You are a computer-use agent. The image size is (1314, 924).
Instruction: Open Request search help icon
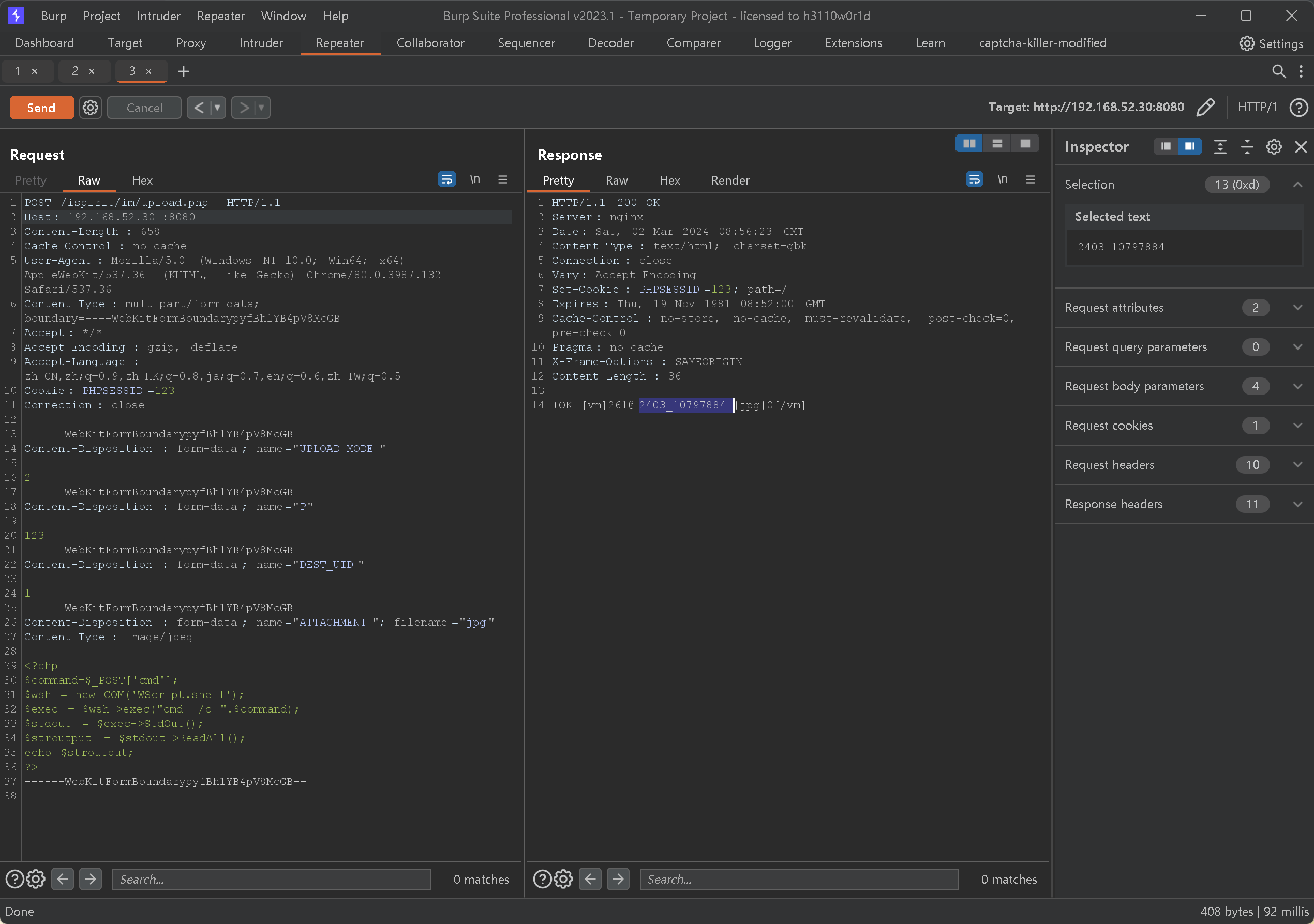pos(14,879)
